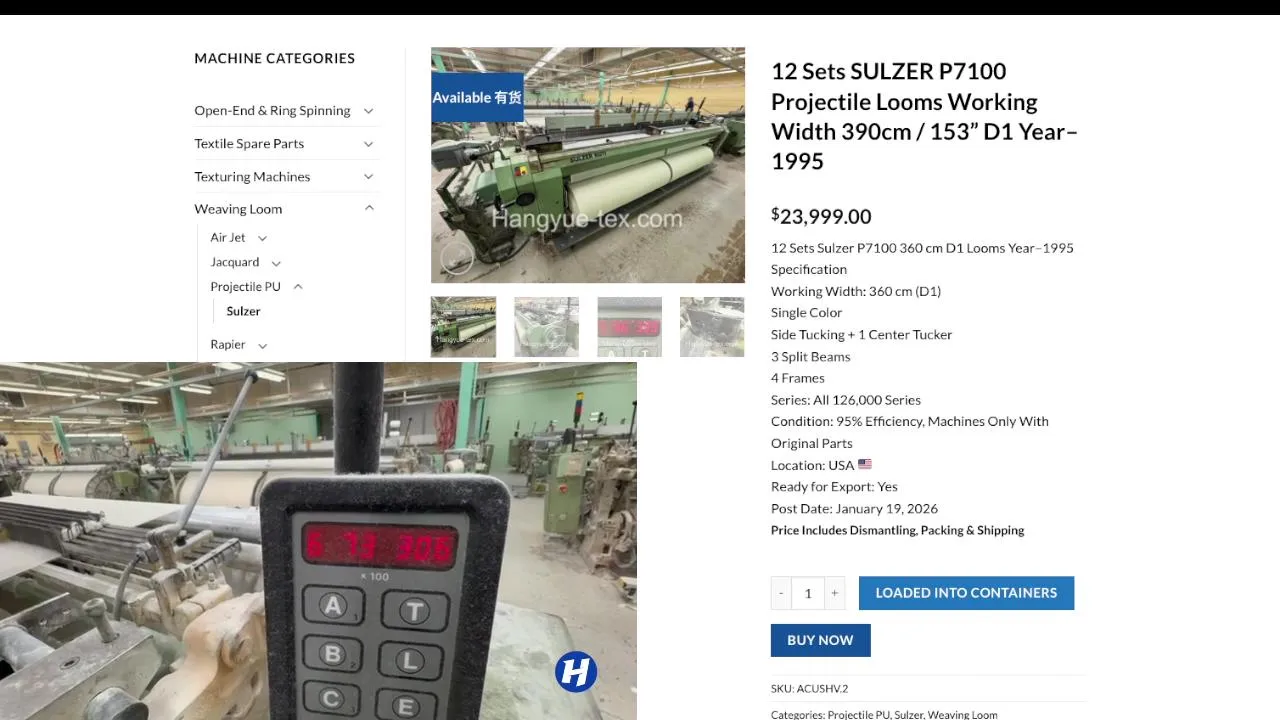Expand the Air Jet subcategory
Image resolution: width=1280 pixels, height=720 pixels.
point(262,238)
